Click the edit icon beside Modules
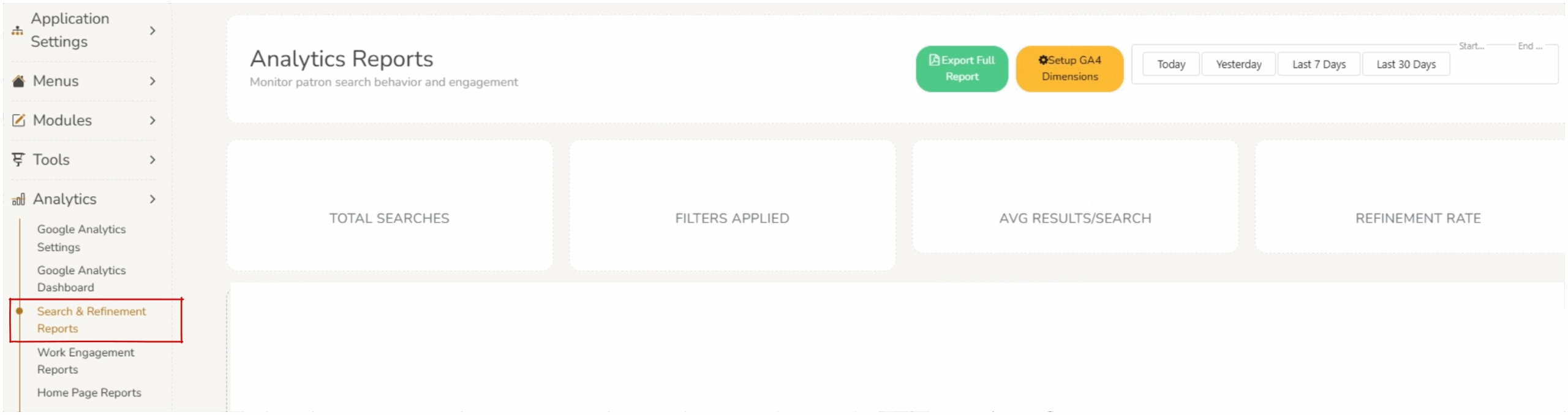This screenshot has width=1568, height=415. (18, 120)
